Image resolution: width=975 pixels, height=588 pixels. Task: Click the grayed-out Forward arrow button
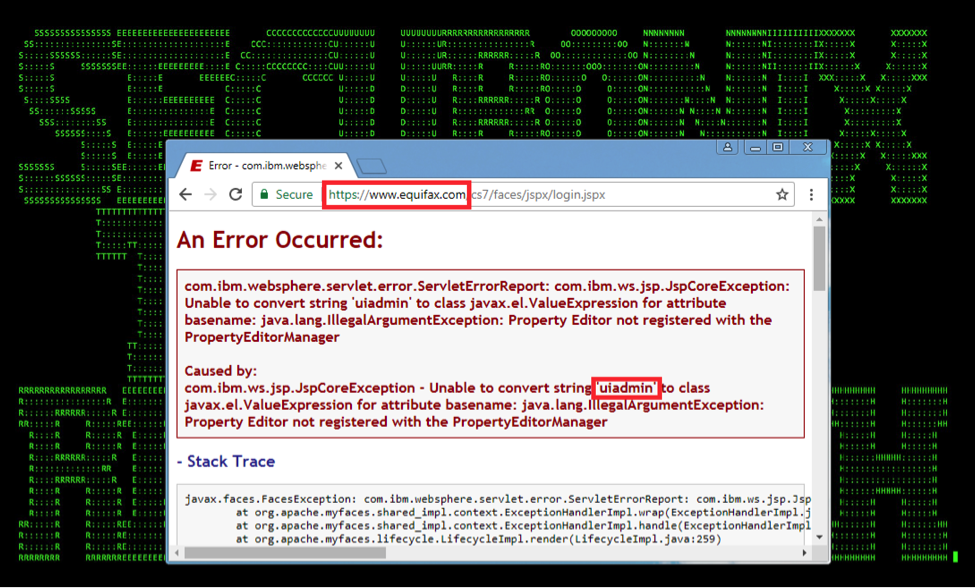coord(210,195)
